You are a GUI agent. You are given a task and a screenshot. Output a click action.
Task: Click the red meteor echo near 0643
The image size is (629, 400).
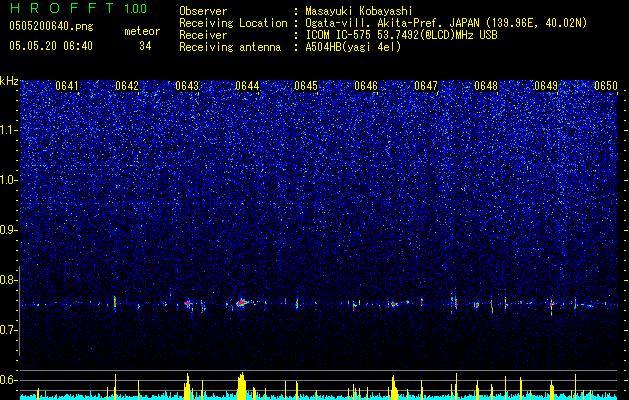pyautogui.click(x=187, y=304)
